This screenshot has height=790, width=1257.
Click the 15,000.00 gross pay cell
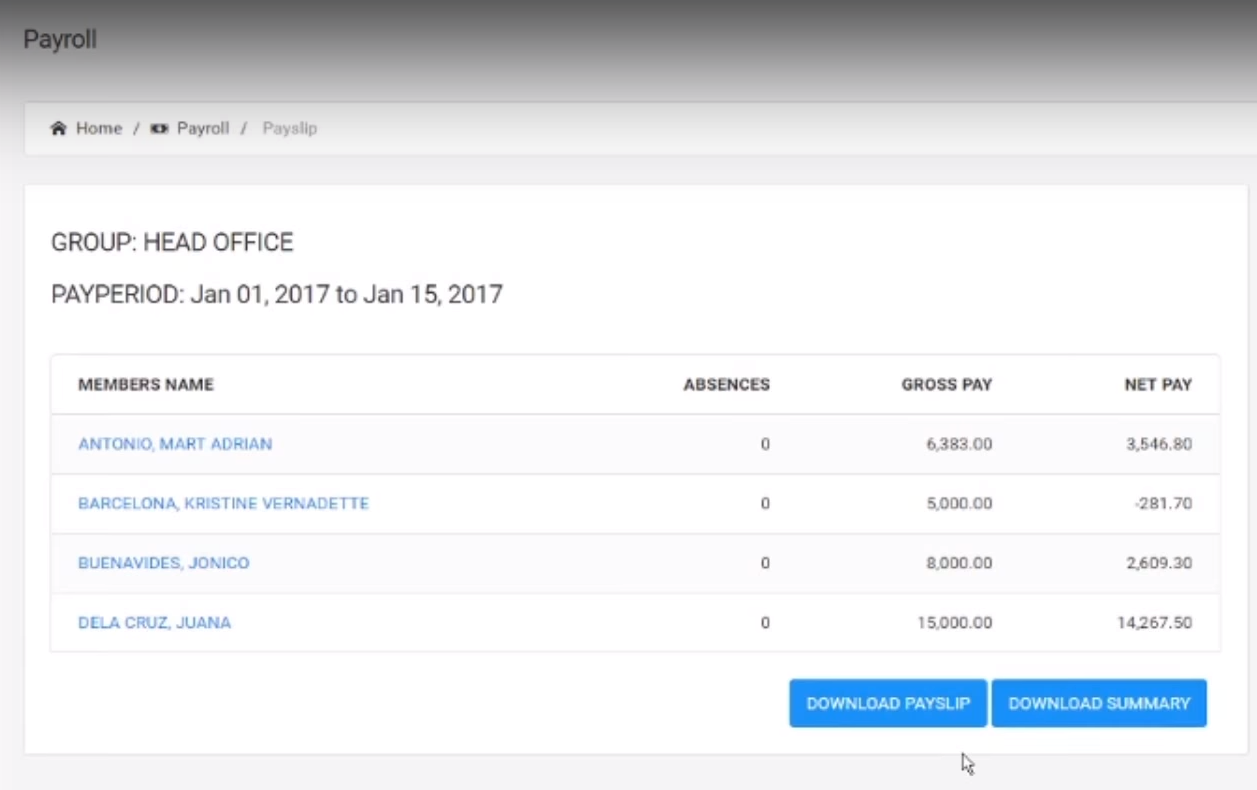tap(954, 623)
